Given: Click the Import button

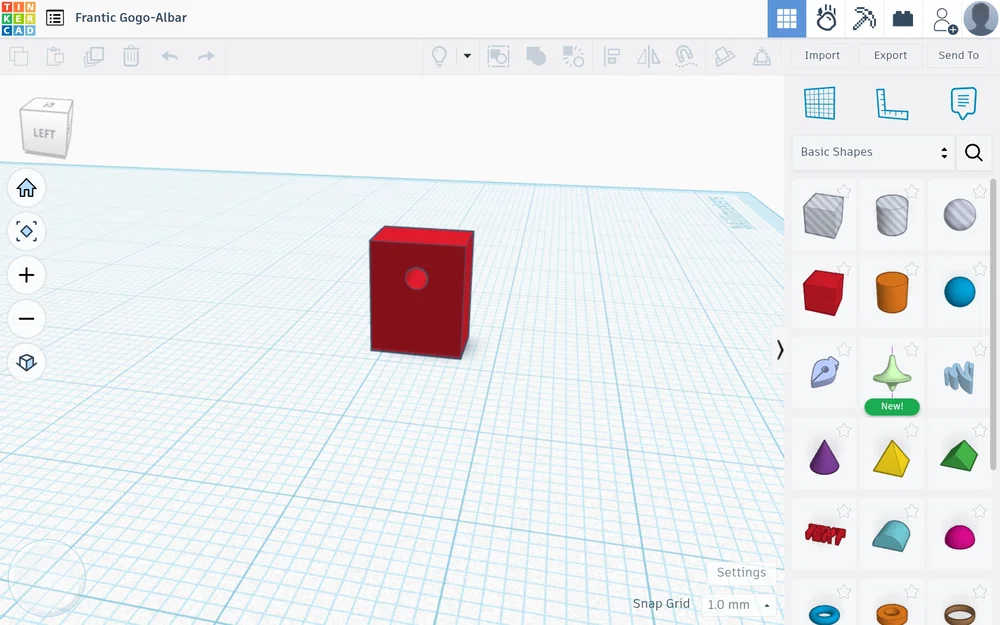Looking at the screenshot, I should tap(822, 55).
